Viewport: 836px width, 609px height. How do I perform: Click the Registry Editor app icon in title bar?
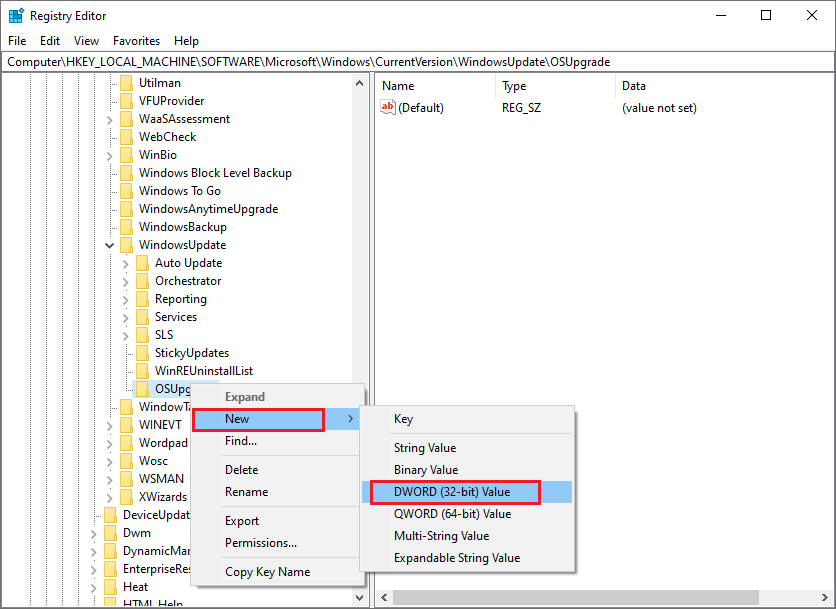[16, 15]
